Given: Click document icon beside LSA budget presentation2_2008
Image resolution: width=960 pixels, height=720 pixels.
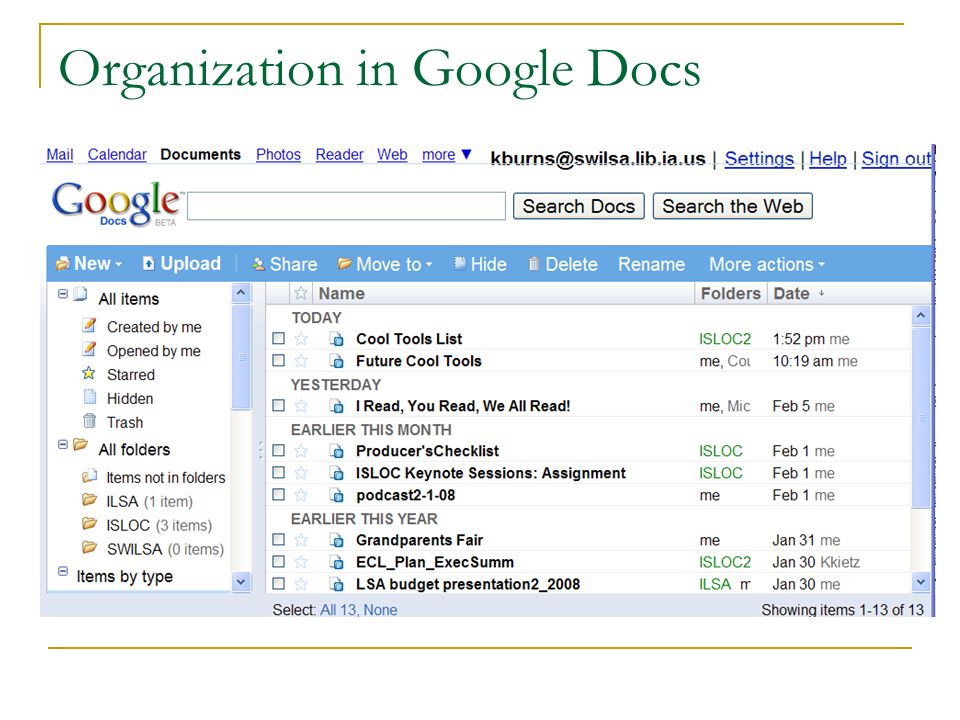Looking at the screenshot, I should pos(336,585).
